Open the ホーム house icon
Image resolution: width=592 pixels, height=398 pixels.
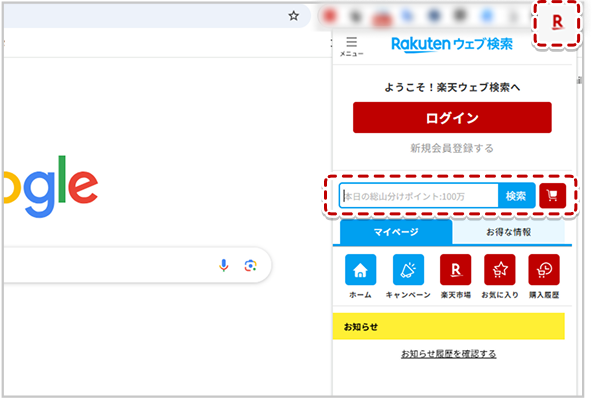pyautogui.click(x=361, y=270)
